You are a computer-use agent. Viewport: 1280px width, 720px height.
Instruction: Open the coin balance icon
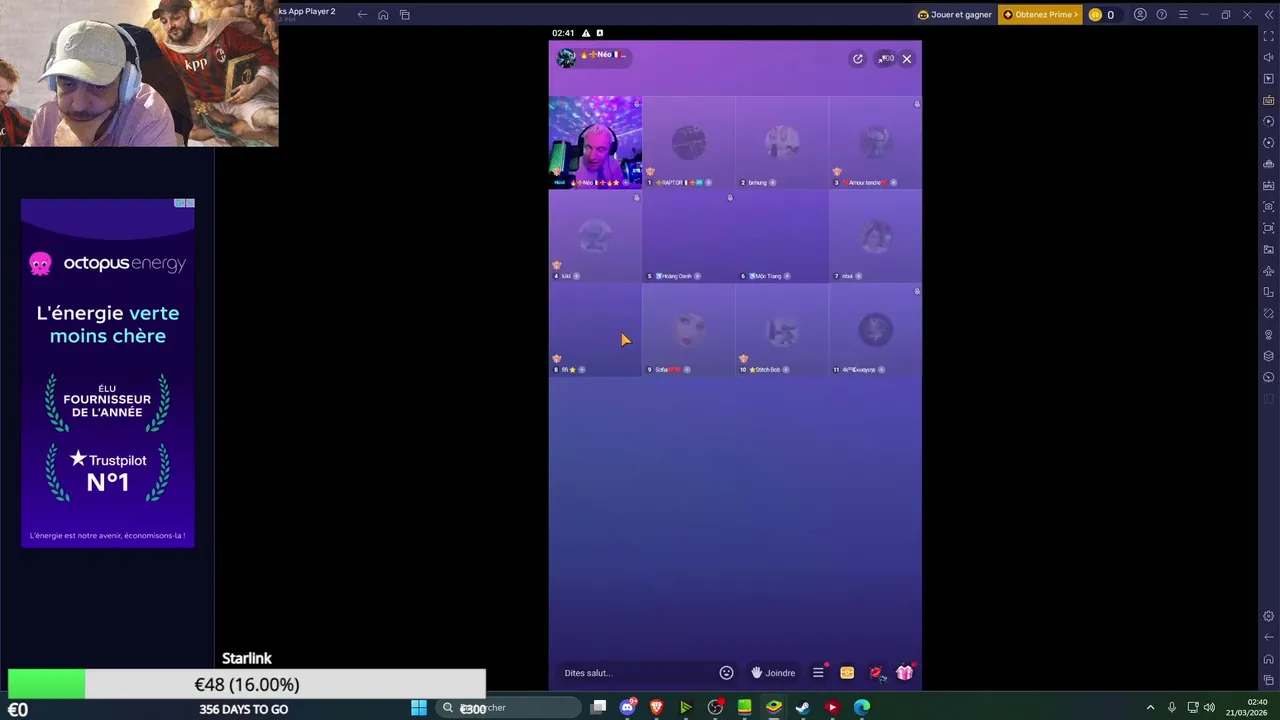coord(1096,15)
